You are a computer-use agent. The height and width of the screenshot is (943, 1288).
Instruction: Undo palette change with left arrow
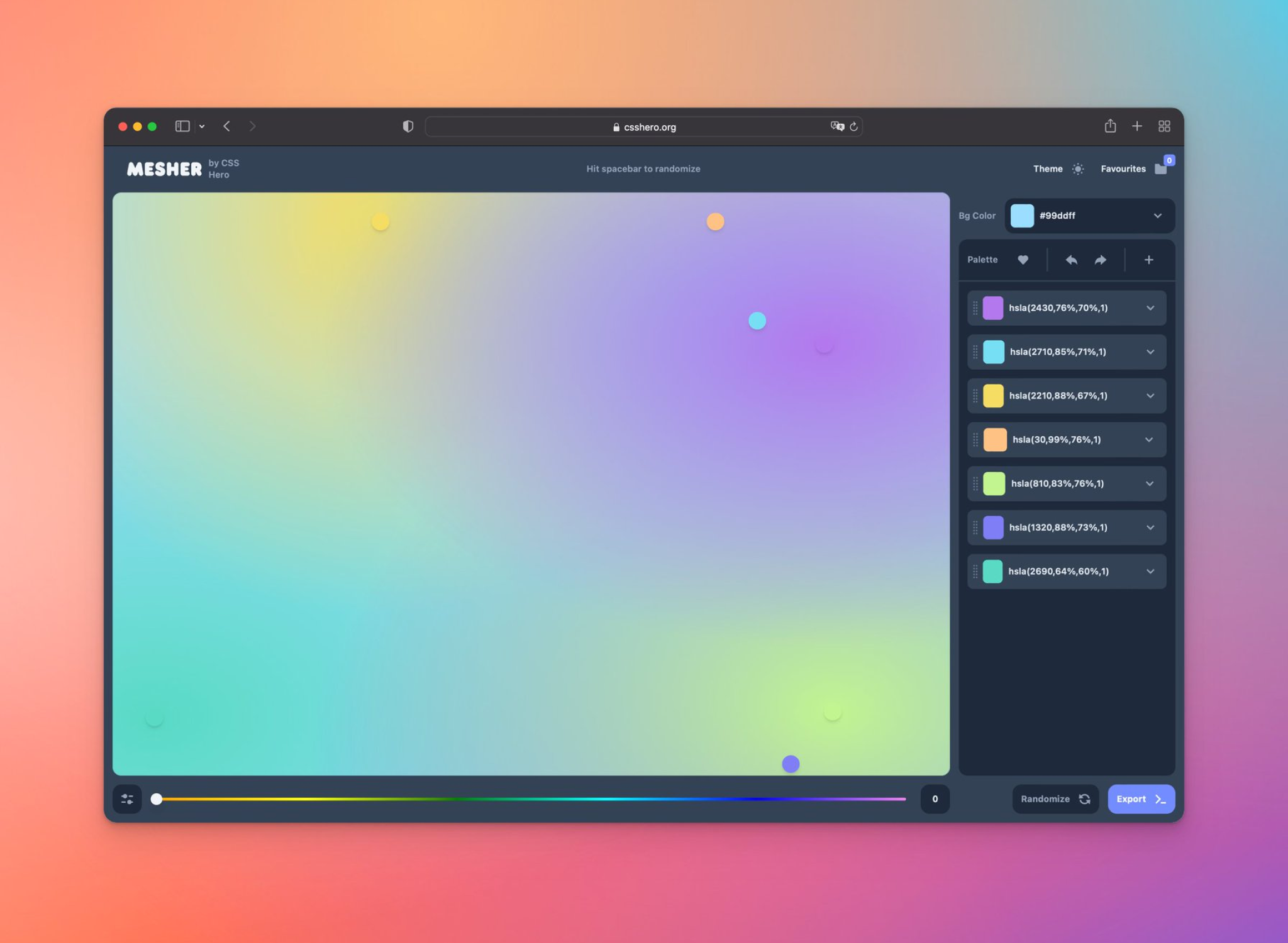(x=1072, y=260)
